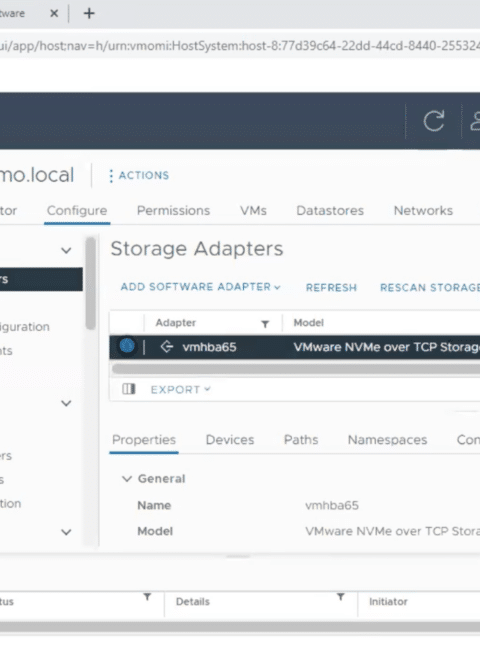Close the browser tab
The width and height of the screenshot is (480, 650).
pos(54,14)
